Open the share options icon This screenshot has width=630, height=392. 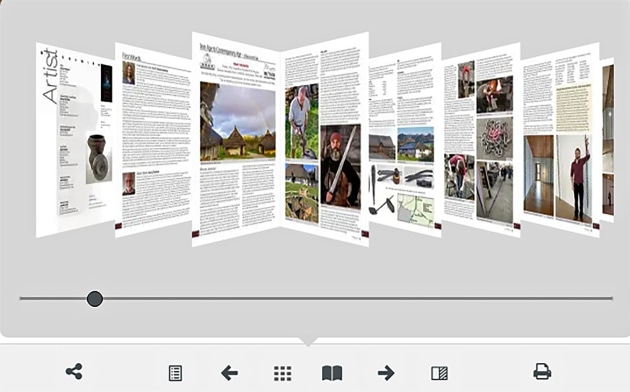[x=74, y=372]
